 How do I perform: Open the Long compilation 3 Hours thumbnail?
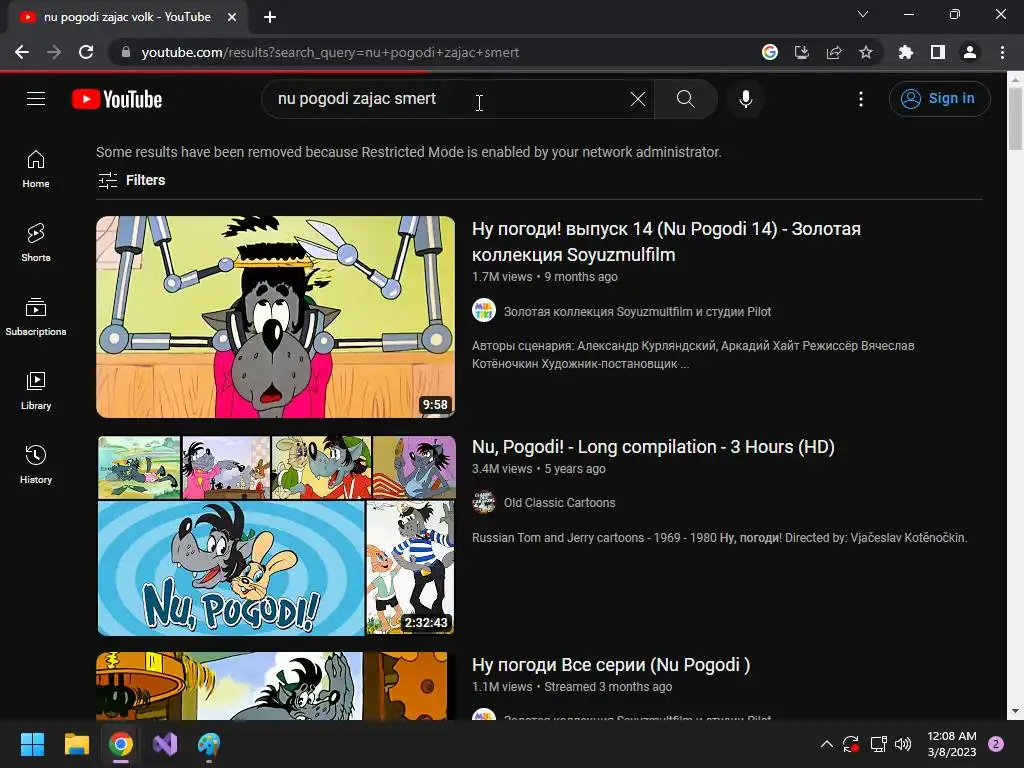(276, 536)
